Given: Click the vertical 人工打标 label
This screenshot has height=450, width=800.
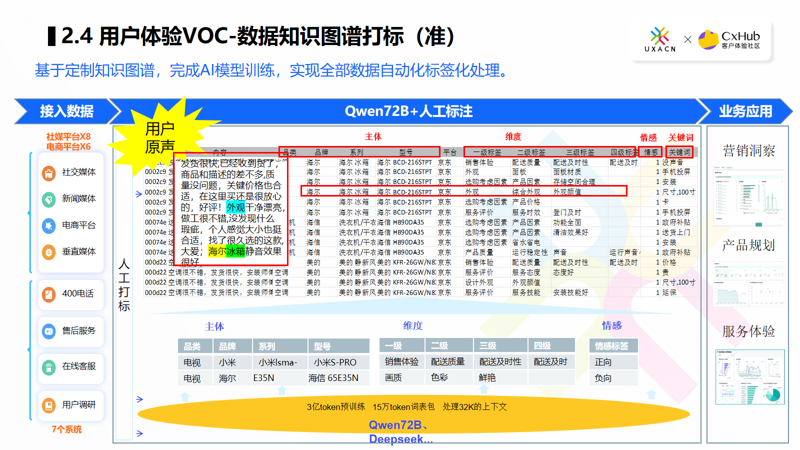Looking at the screenshot, I should pos(124,285).
